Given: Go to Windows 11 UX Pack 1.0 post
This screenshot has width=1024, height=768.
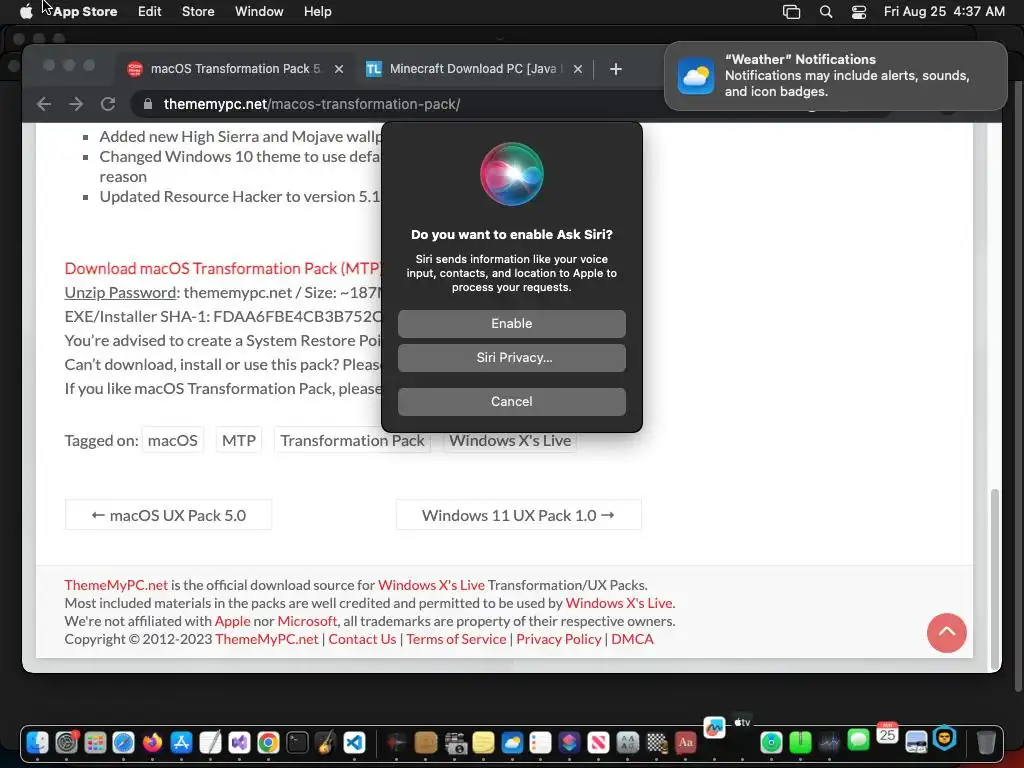Looking at the screenshot, I should click(x=518, y=515).
